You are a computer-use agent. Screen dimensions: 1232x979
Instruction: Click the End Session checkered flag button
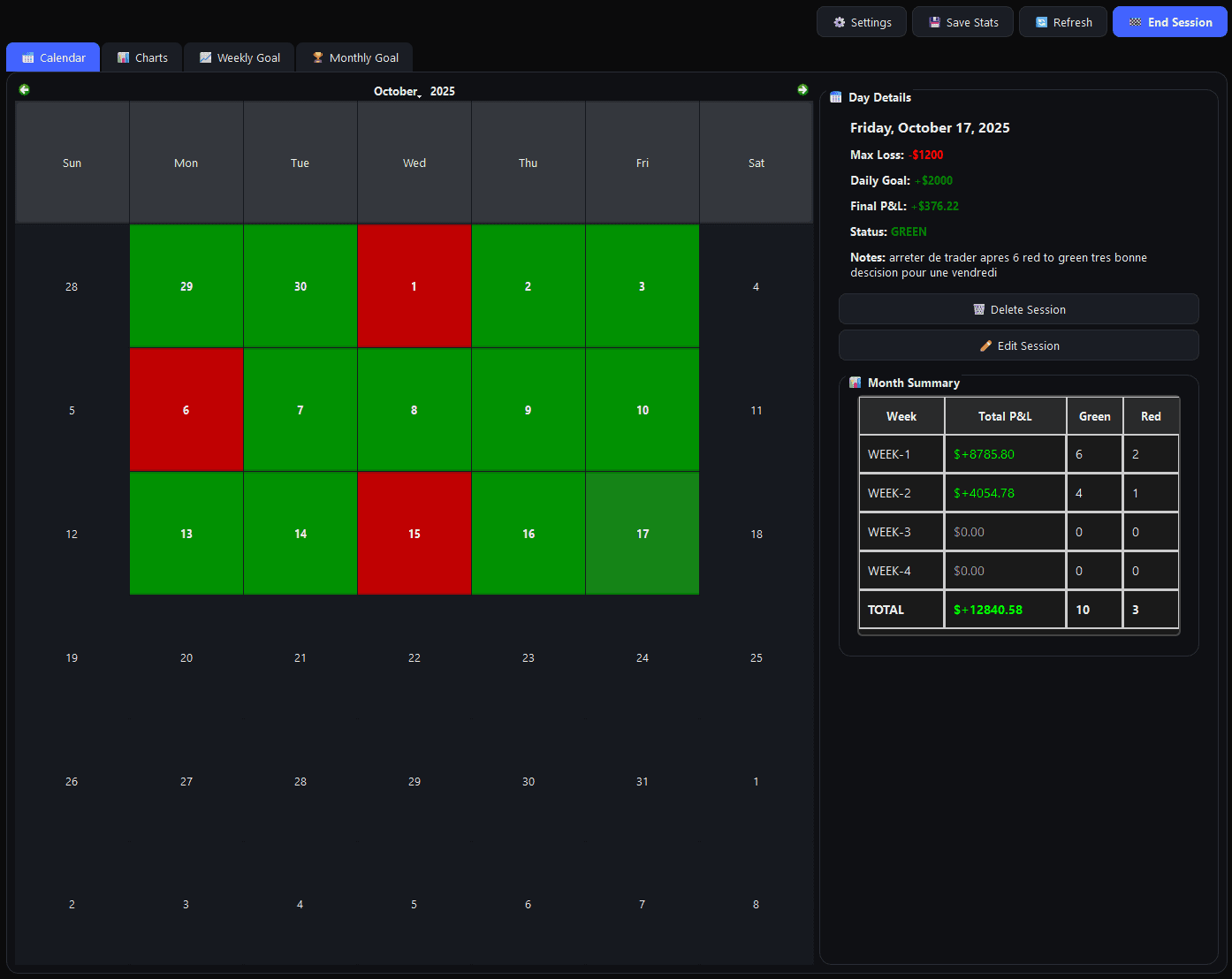coord(1169,23)
